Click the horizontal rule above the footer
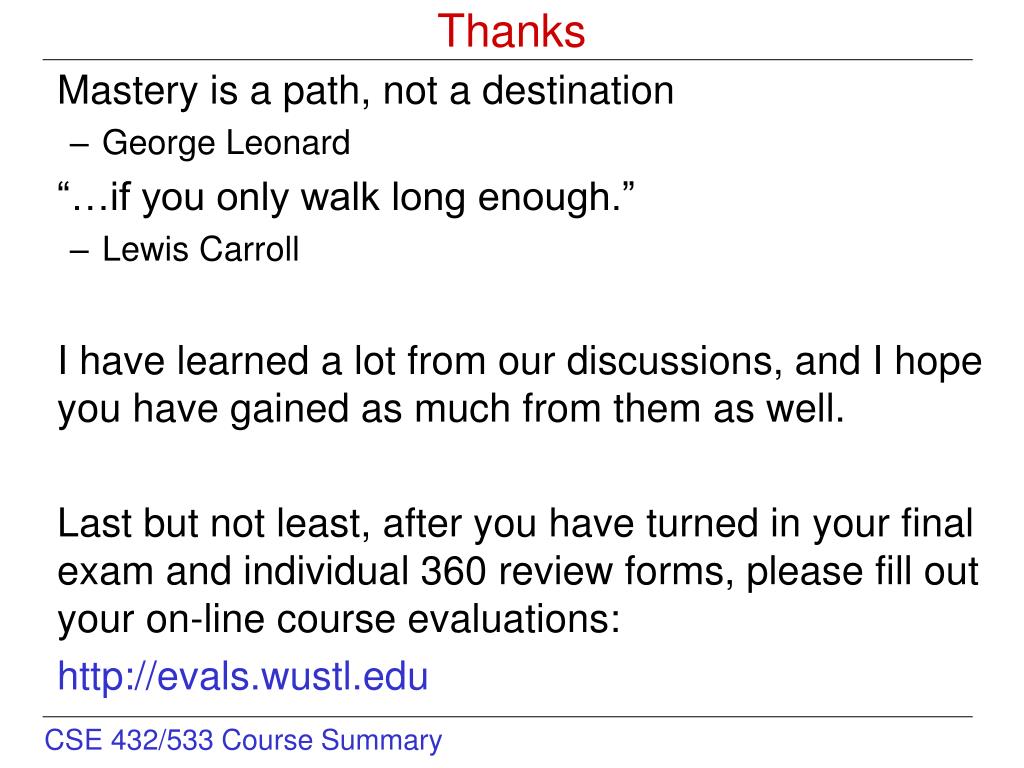Viewport: 1024px width, 768px height. click(507, 716)
